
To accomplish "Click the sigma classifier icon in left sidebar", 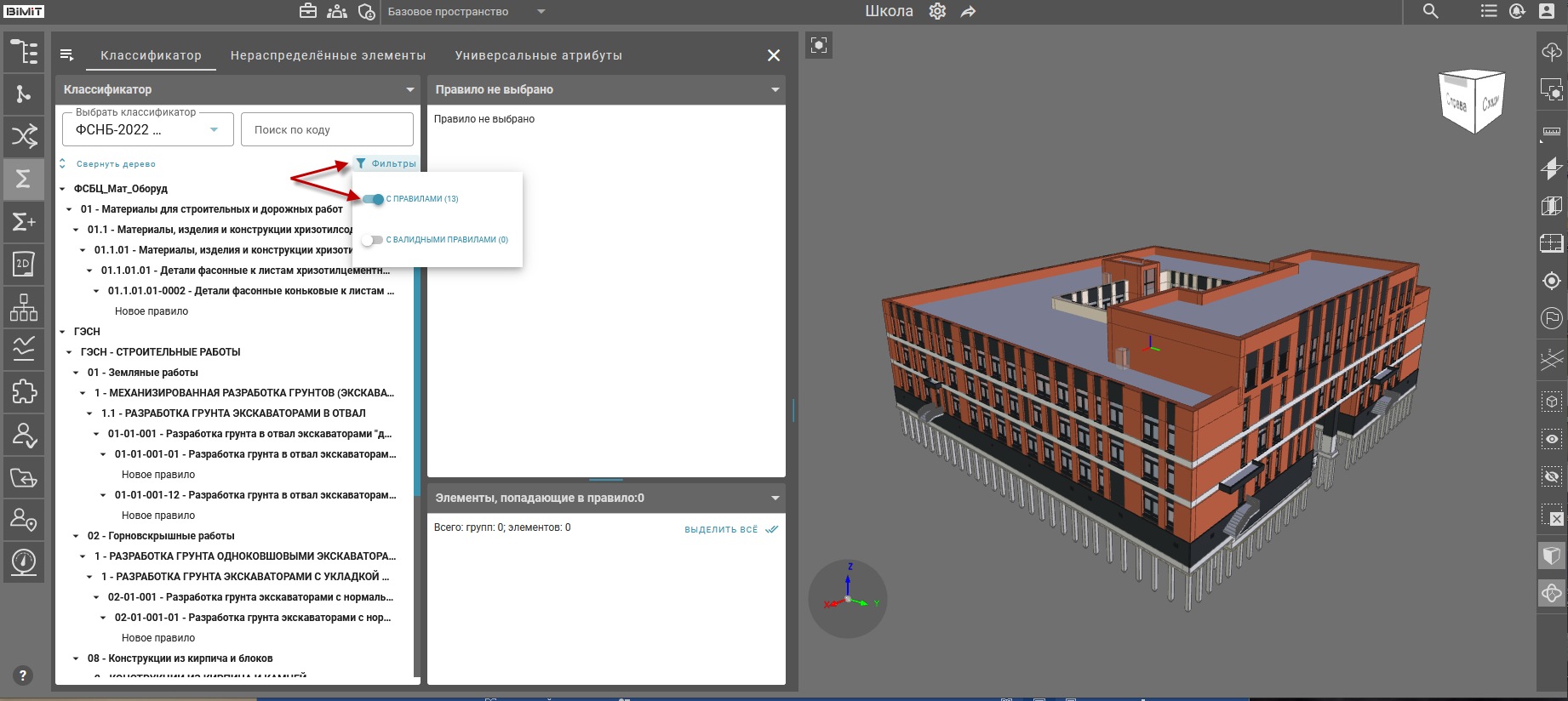I will [24, 179].
